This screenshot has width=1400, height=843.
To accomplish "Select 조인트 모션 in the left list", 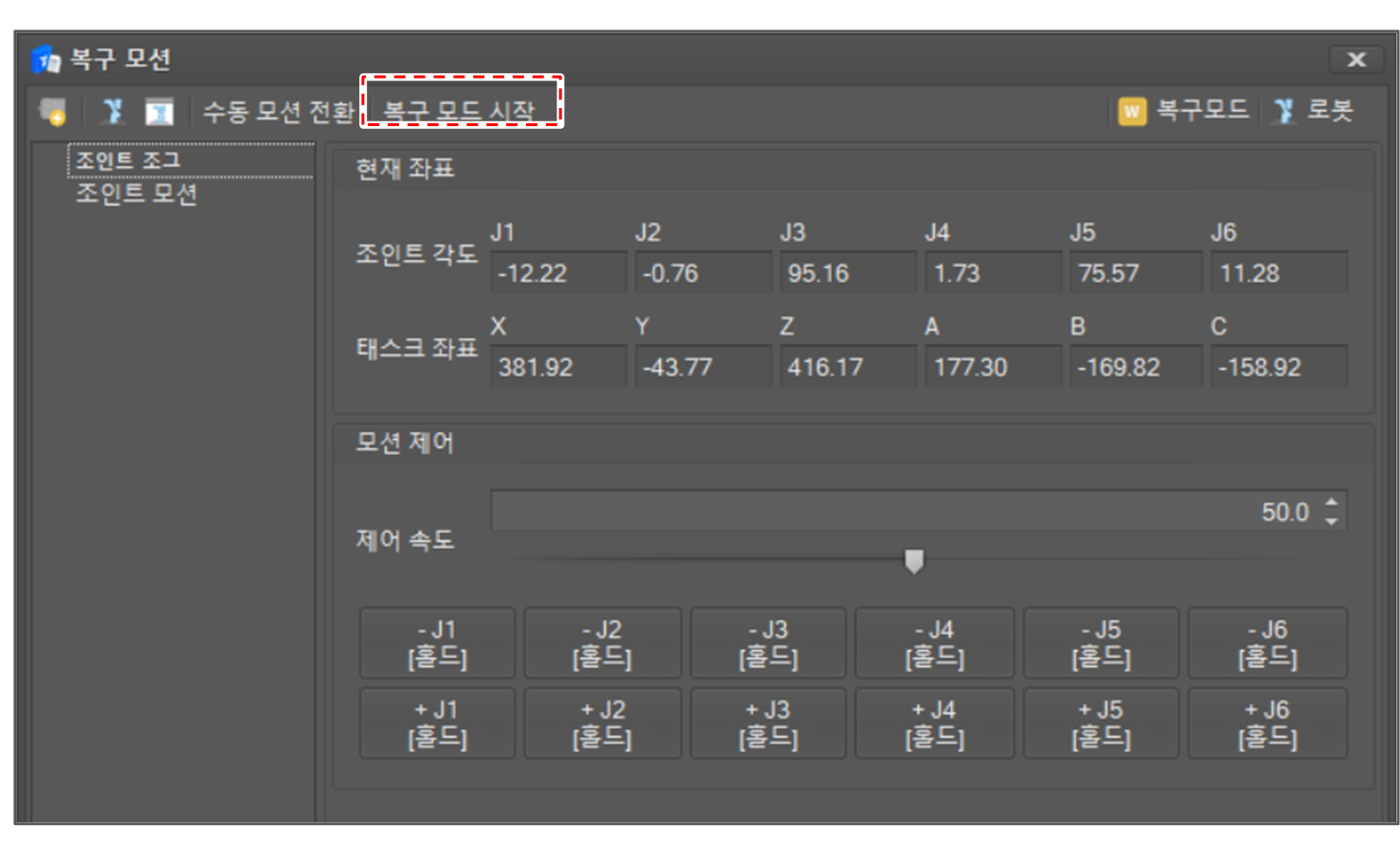I will click(x=136, y=193).
